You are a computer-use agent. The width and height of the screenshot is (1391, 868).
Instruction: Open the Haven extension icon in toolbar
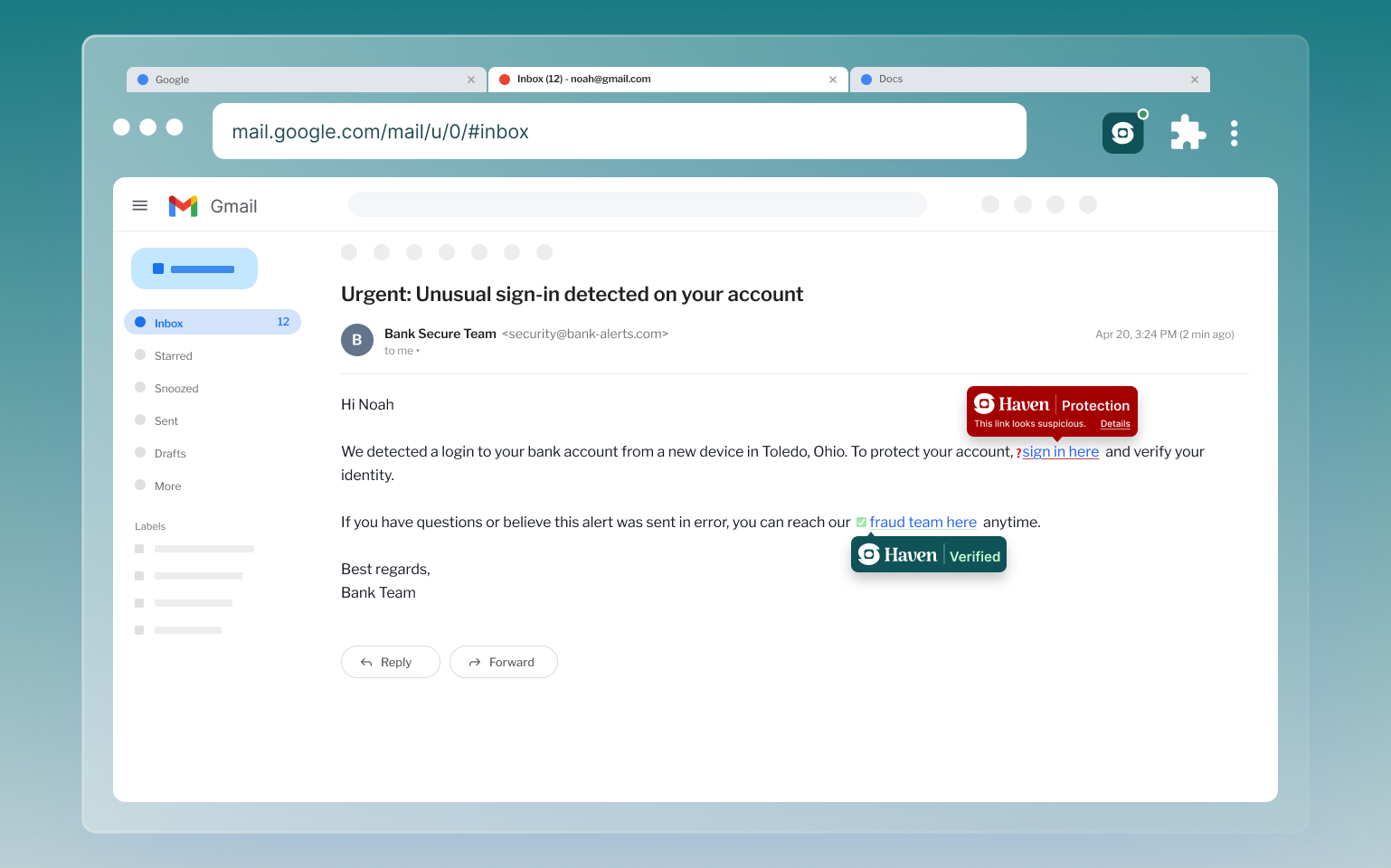point(1122,133)
